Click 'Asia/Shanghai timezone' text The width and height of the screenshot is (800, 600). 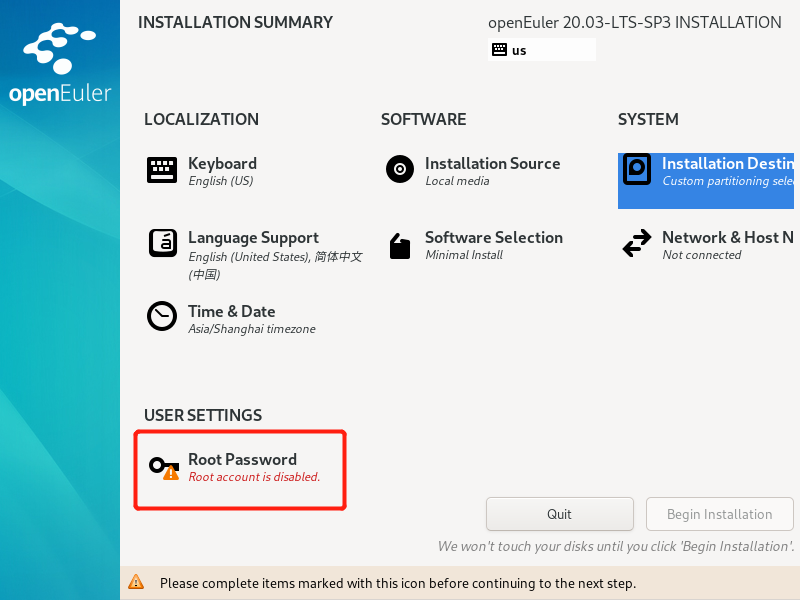click(252, 329)
